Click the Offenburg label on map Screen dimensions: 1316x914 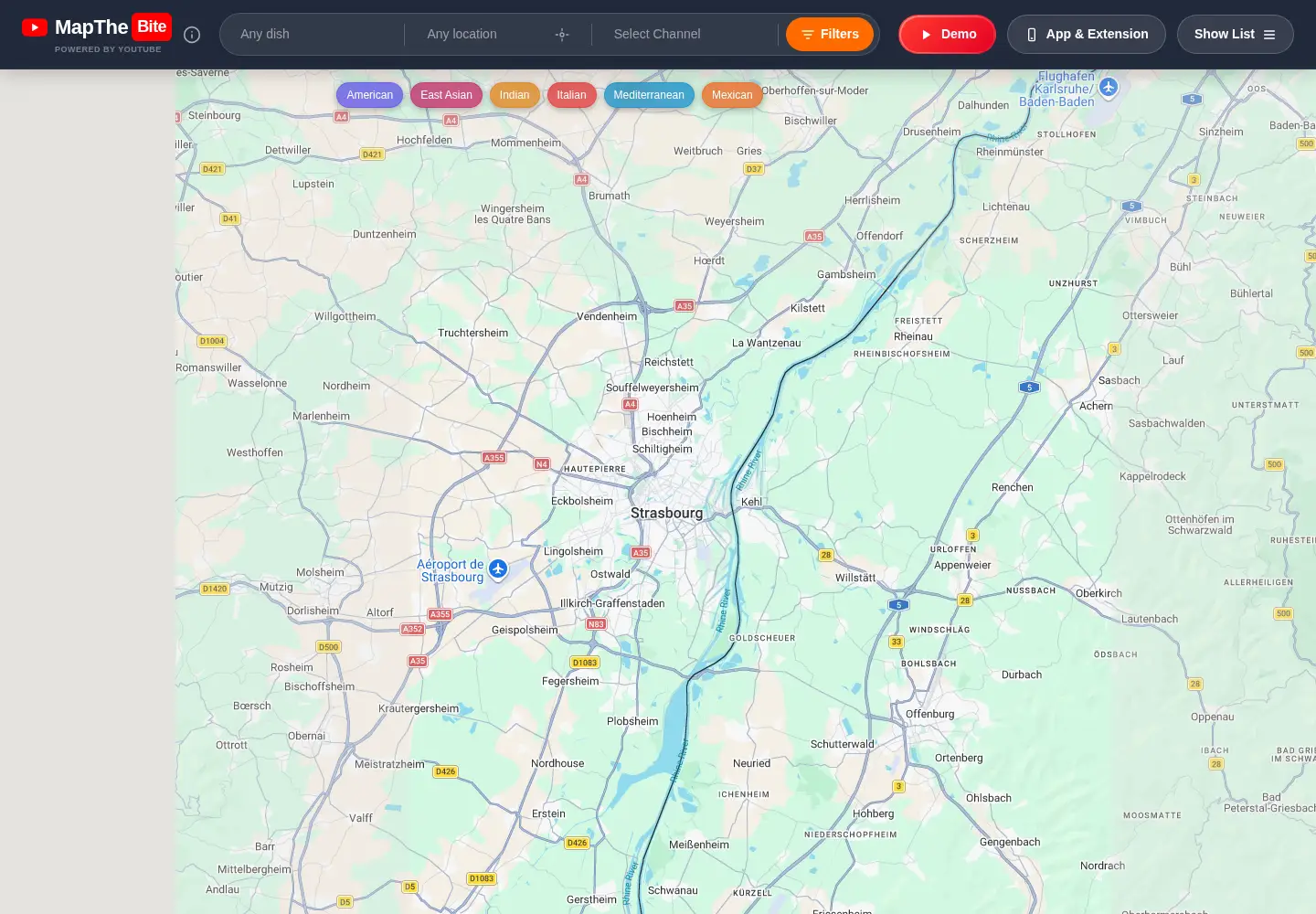point(930,715)
